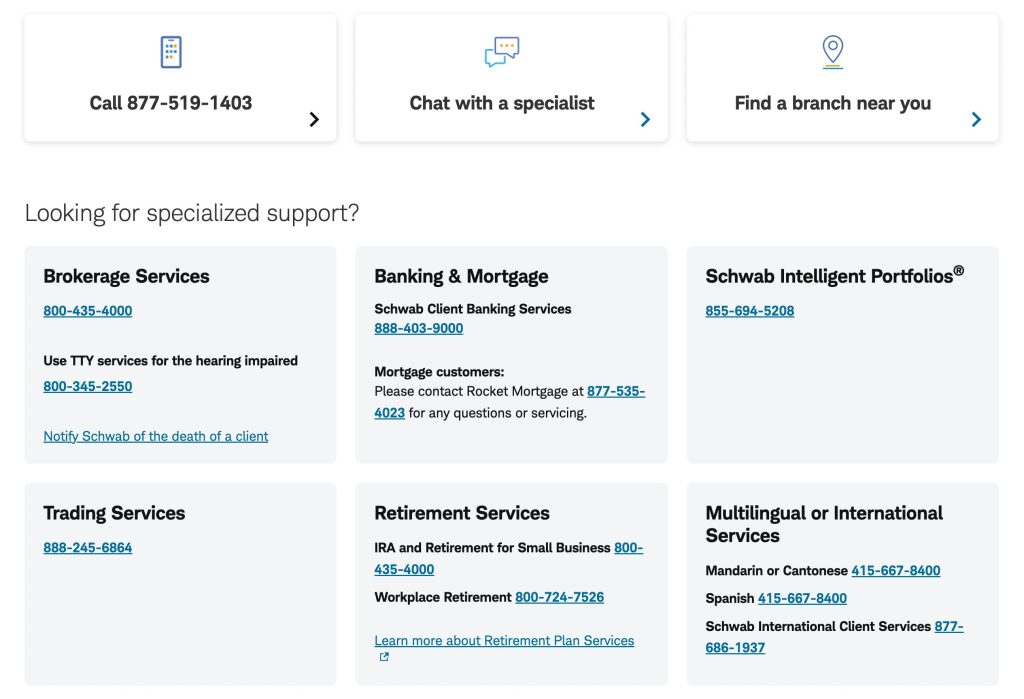Call the TTY number 800-345-2550
1024x699 pixels.
(x=88, y=387)
